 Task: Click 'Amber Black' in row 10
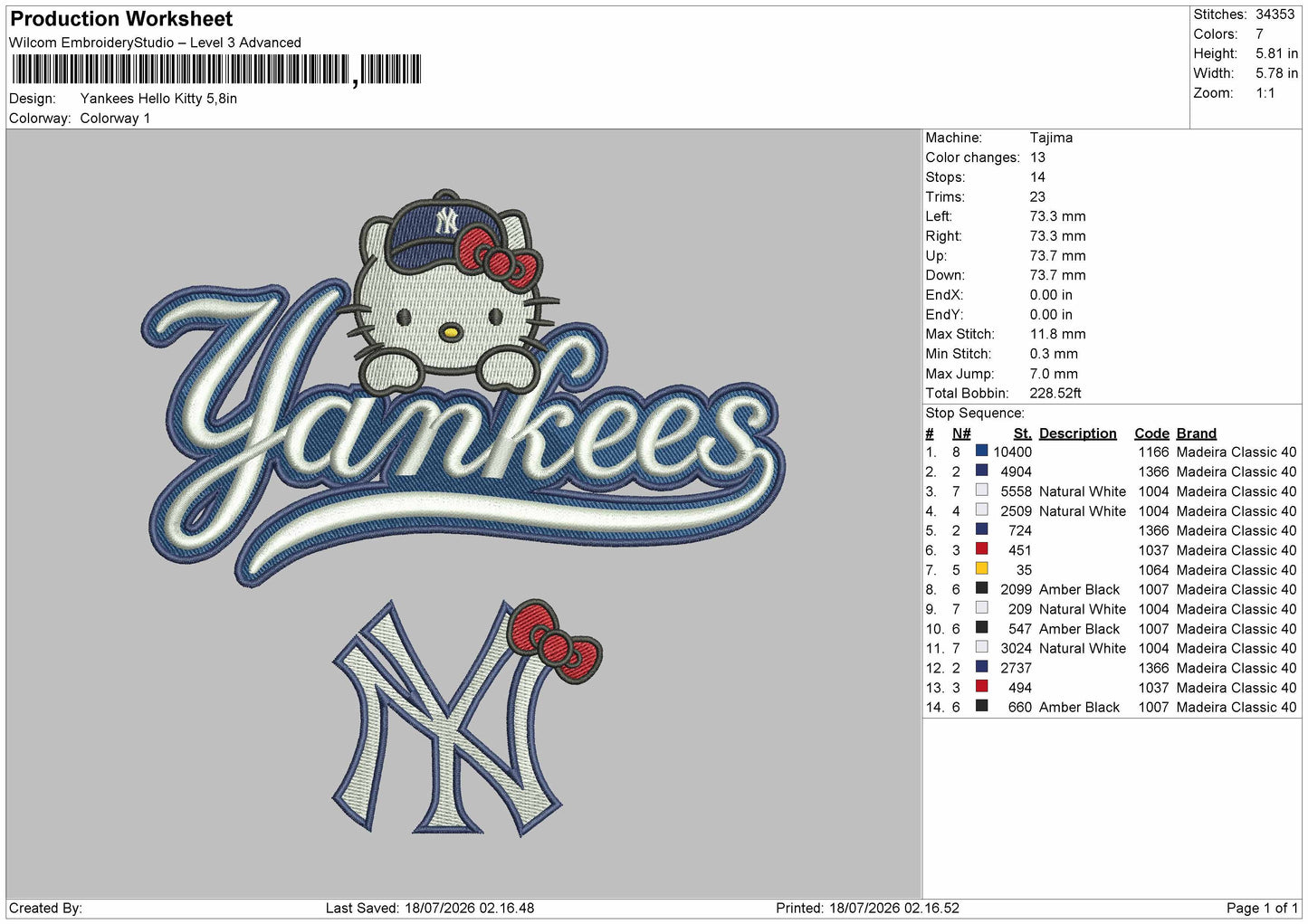click(1079, 629)
